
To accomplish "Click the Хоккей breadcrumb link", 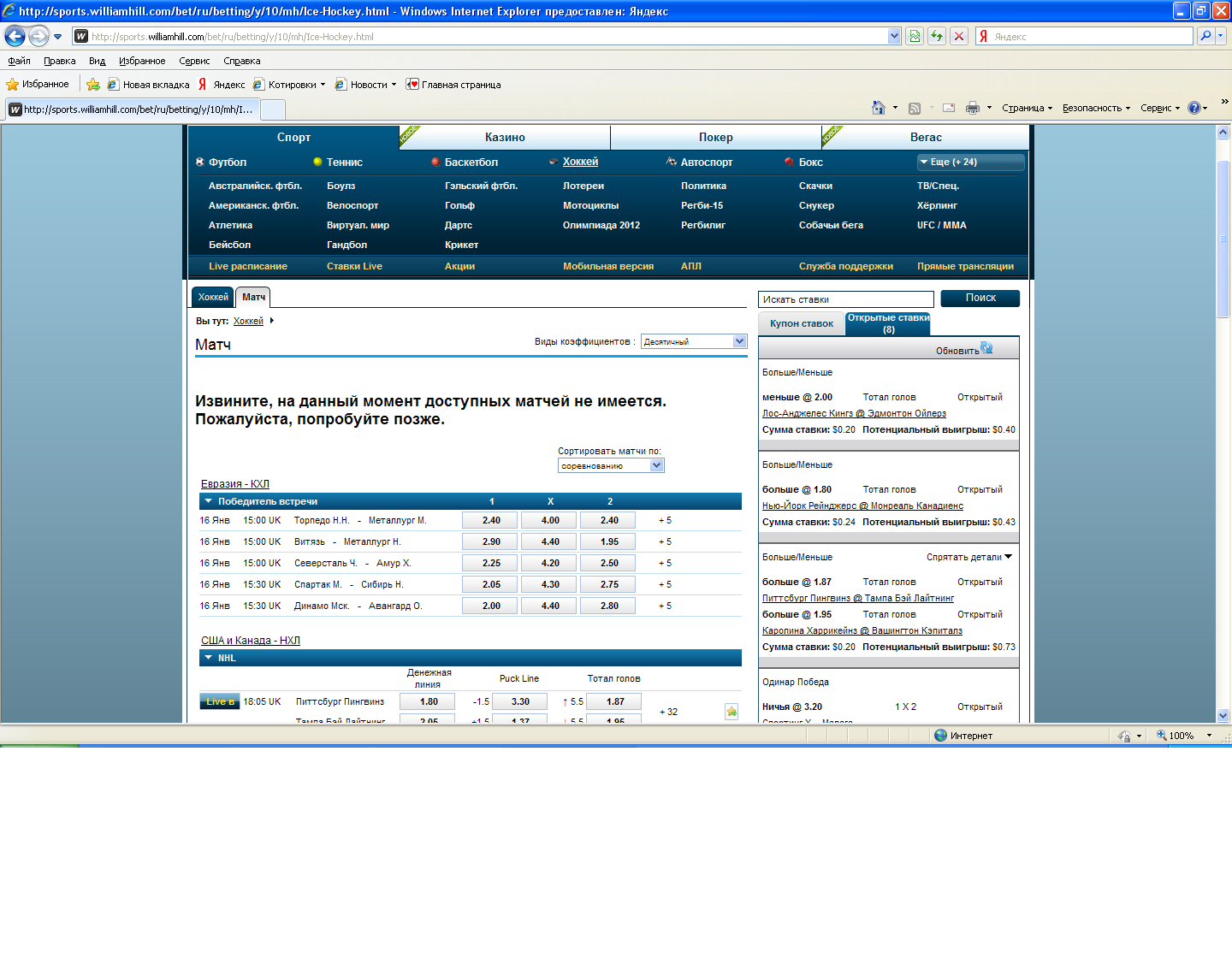I will coord(248,321).
